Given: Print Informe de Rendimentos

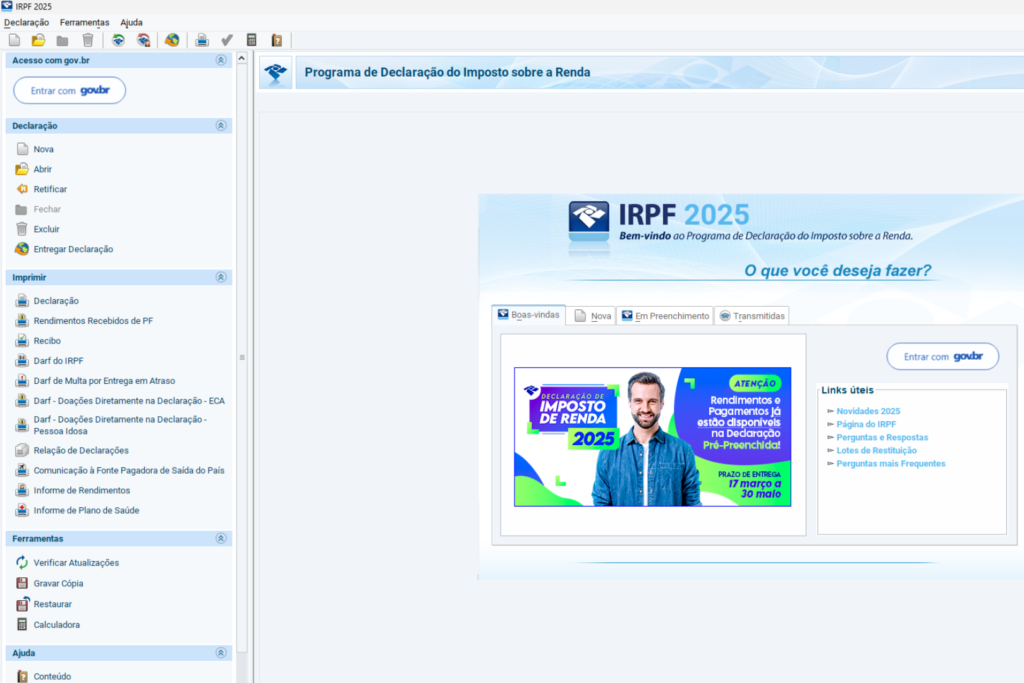Looking at the screenshot, I should pos(82,490).
